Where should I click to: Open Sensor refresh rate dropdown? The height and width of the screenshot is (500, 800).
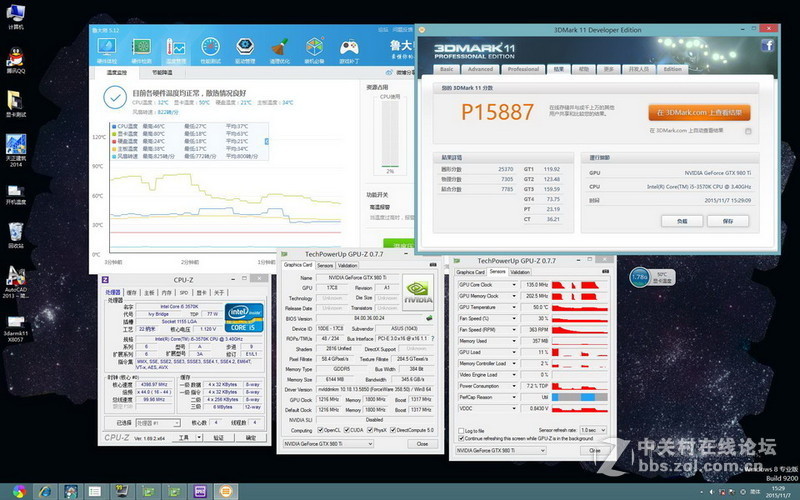click(593, 430)
